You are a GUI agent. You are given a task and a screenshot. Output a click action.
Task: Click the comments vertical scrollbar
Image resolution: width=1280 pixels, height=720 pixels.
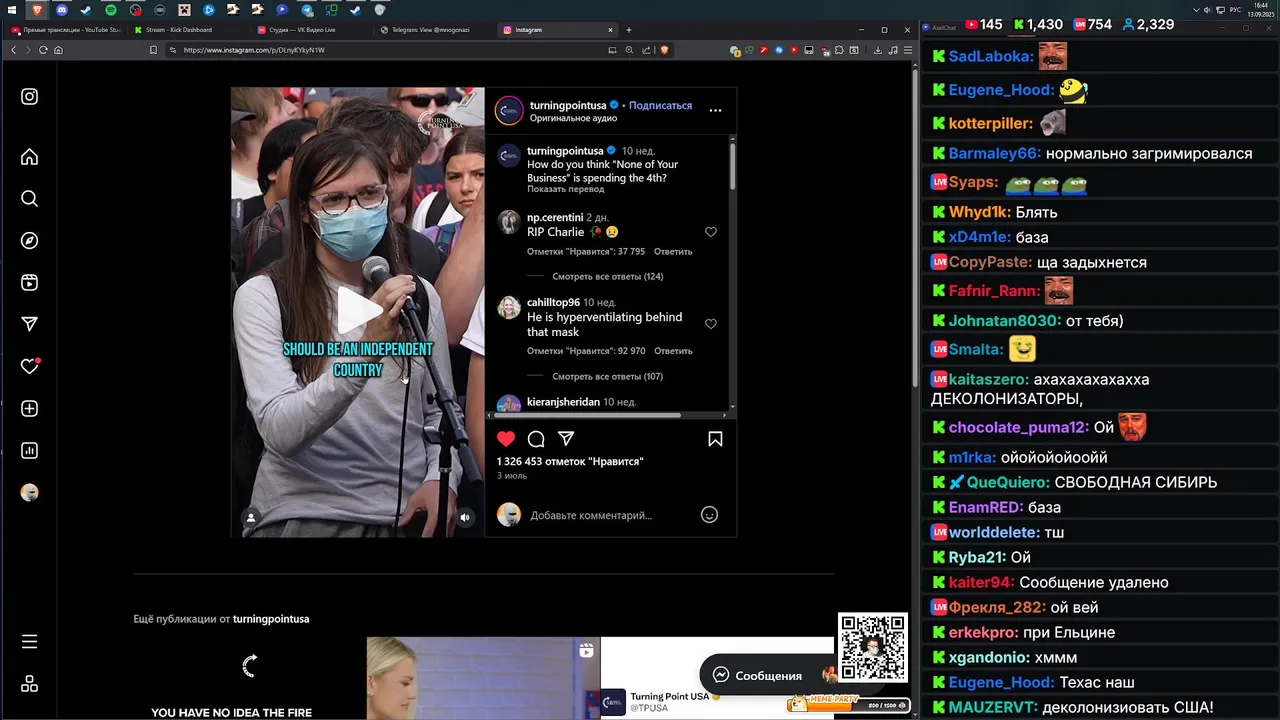pos(732,165)
